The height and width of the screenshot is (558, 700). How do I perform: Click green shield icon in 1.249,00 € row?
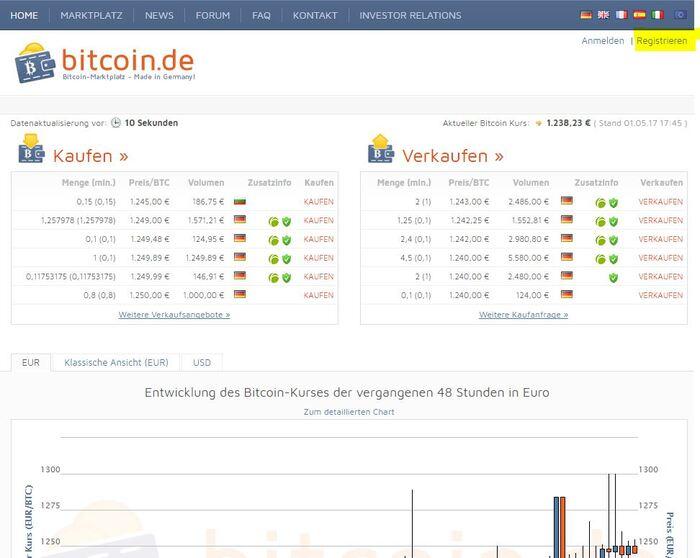(x=287, y=221)
